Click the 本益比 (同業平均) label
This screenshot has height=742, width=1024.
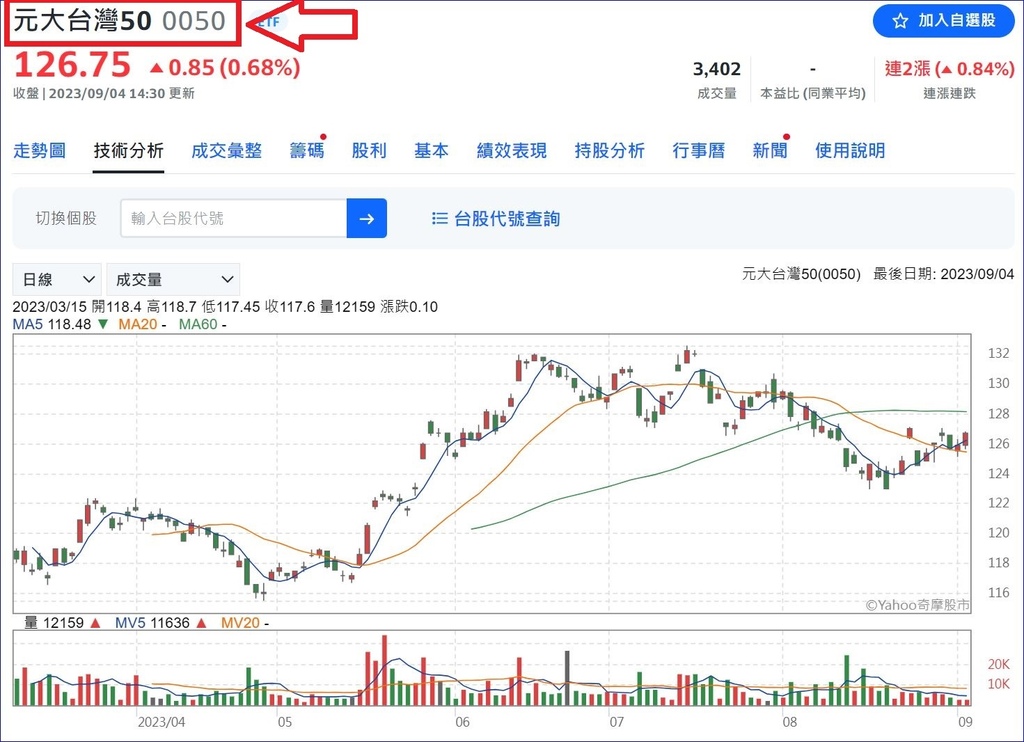coord(812,93)
